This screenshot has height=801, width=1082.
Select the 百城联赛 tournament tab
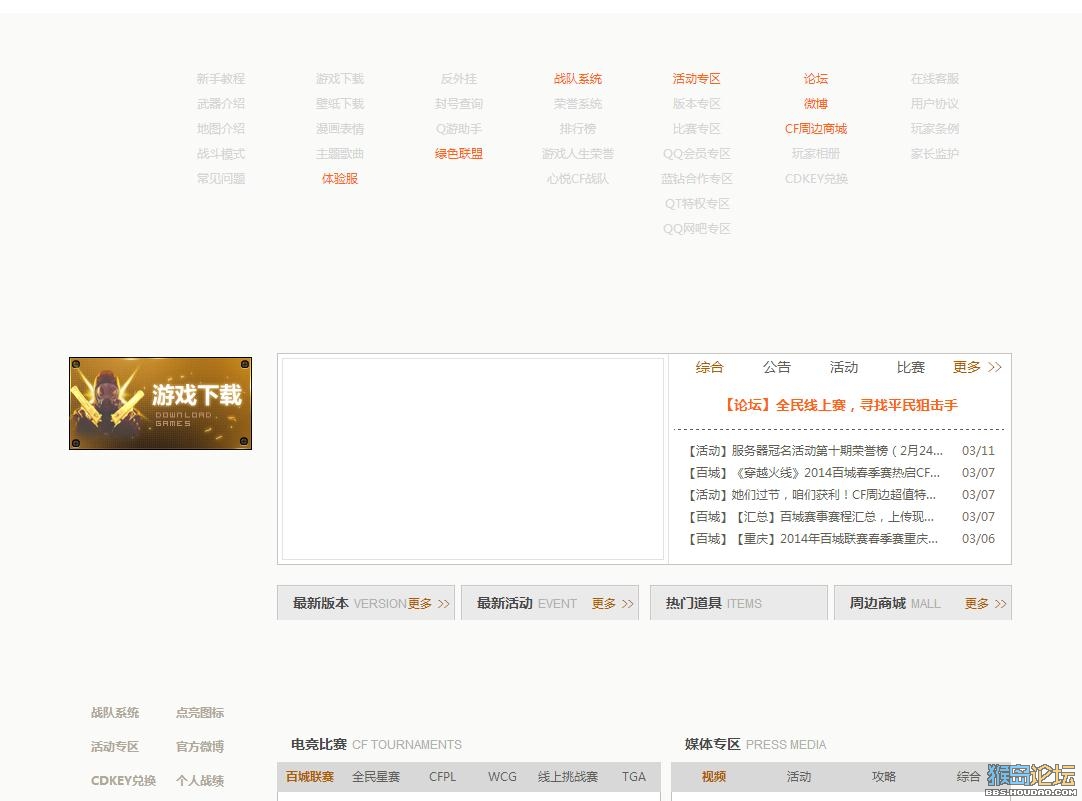pos(310,777)
